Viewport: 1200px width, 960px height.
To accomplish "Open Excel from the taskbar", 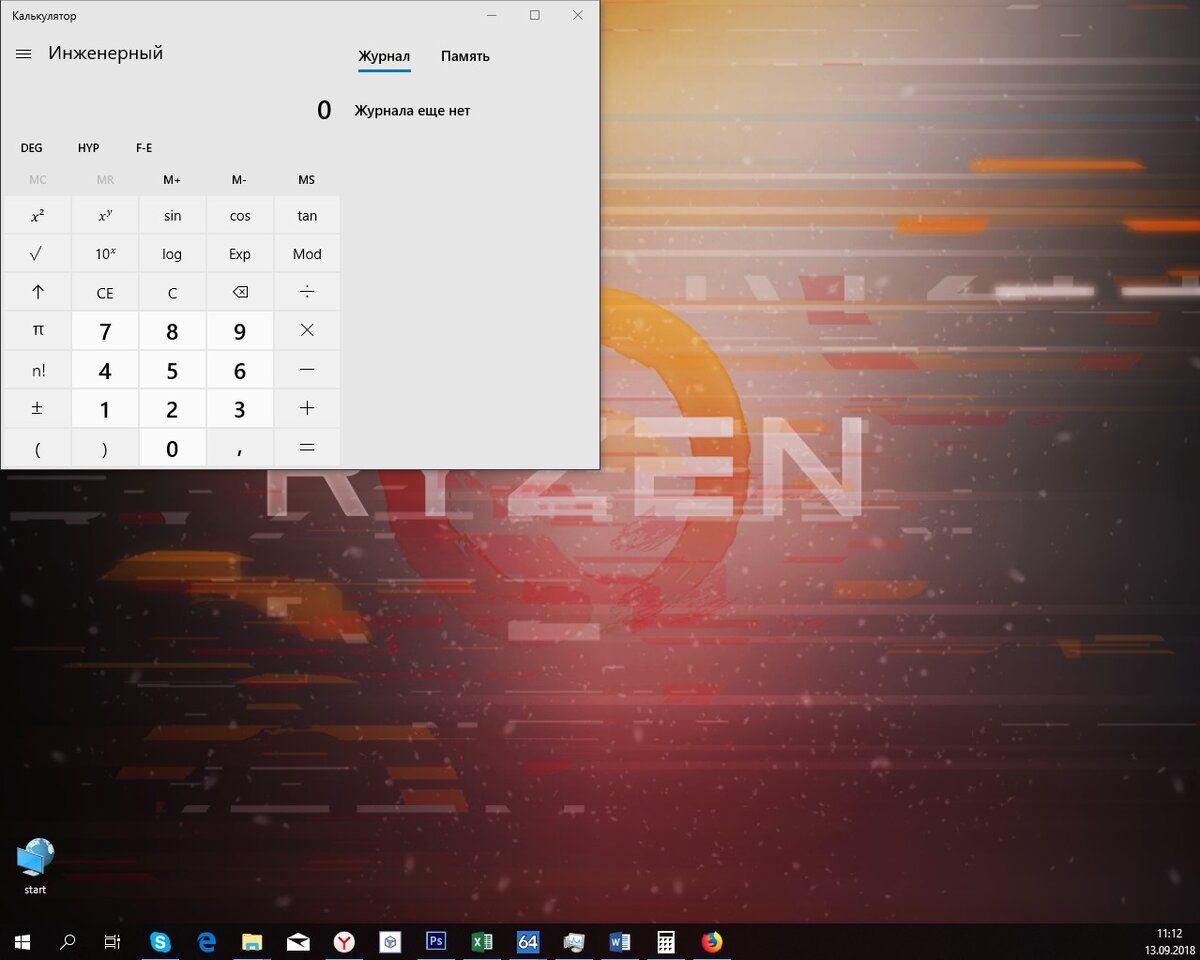I will coord(482,941).
